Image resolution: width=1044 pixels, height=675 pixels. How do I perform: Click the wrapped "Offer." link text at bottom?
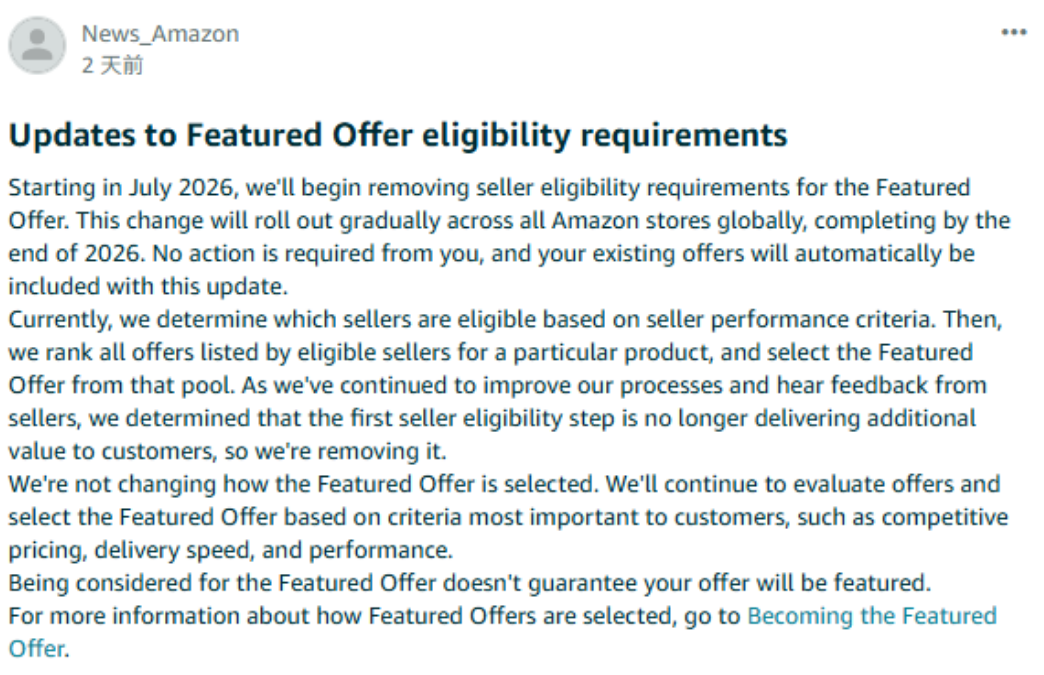38,648
